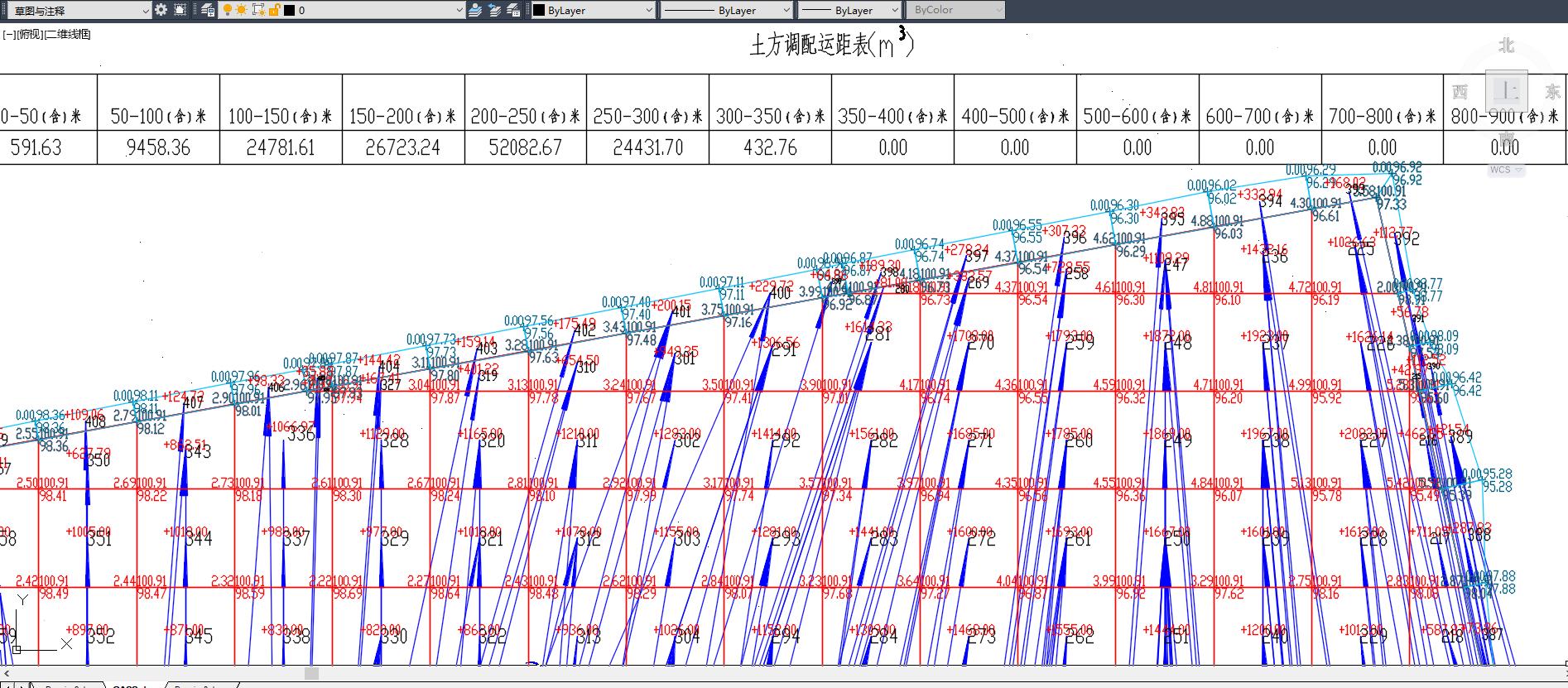Open the Layer Properties Manager icon
Screen dimensions: 1568x688
(x=208, y=10)
